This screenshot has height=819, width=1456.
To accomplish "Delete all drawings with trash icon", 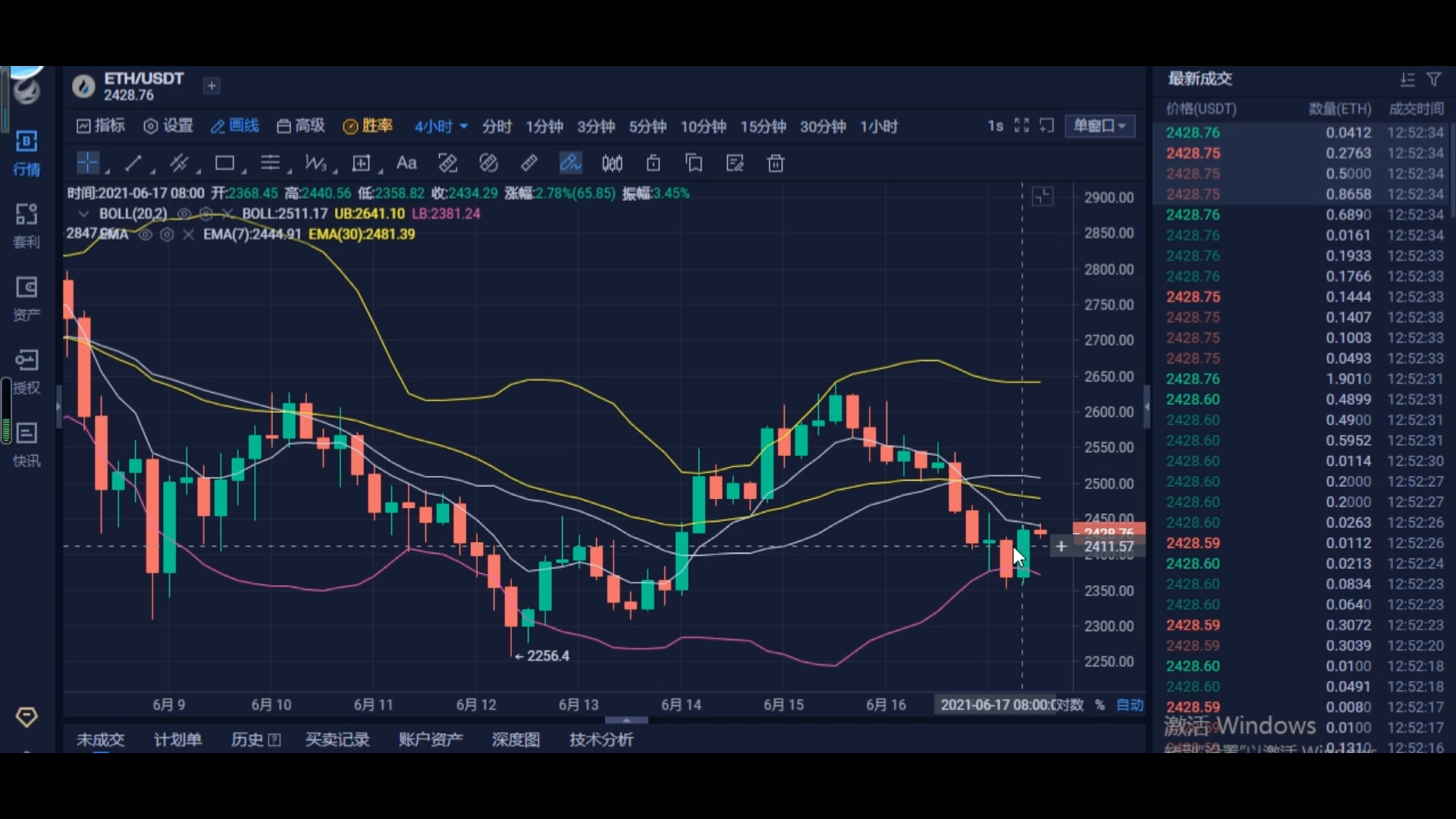I will [776, 163].
